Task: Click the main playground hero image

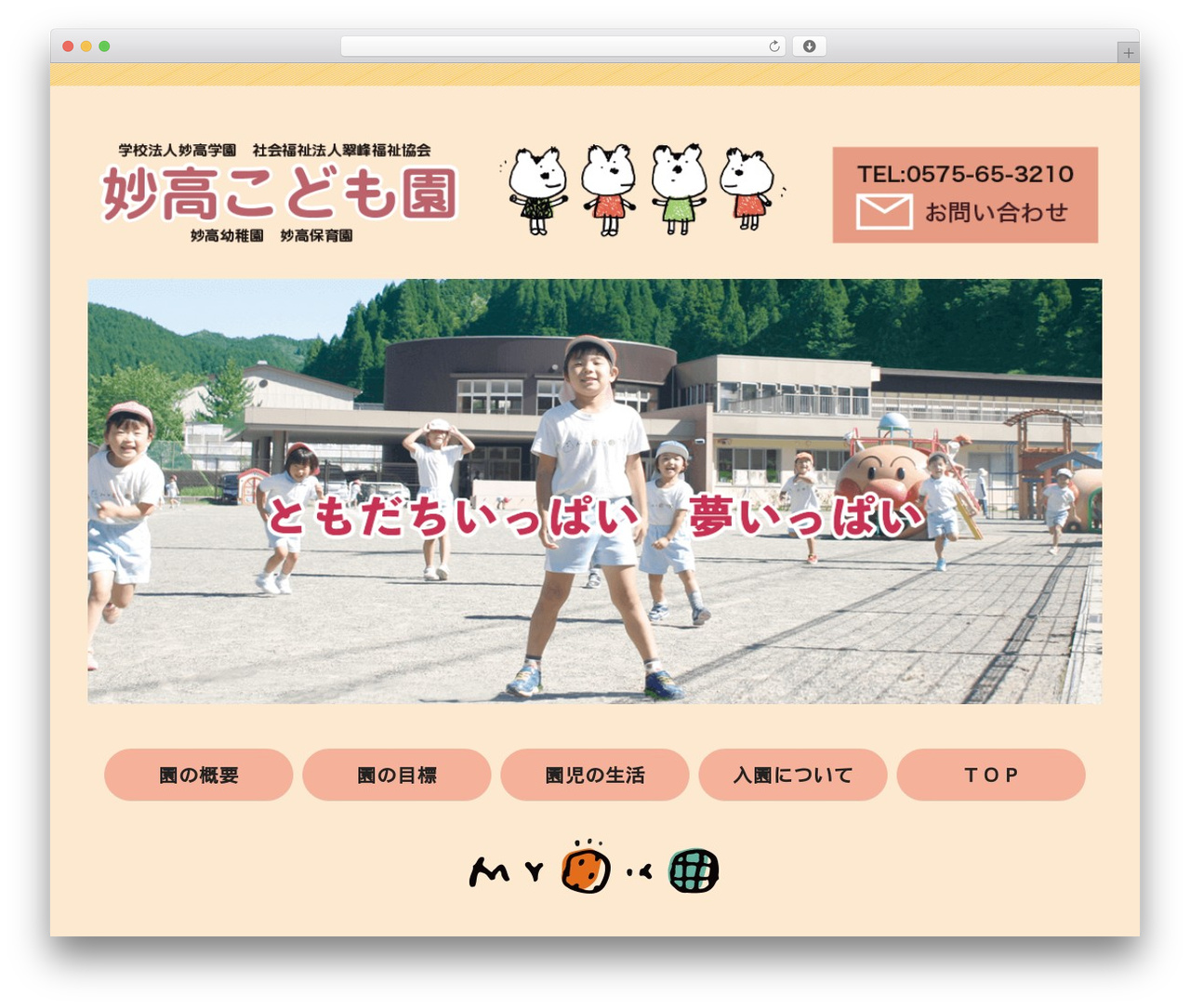Action: coord(595,491)
